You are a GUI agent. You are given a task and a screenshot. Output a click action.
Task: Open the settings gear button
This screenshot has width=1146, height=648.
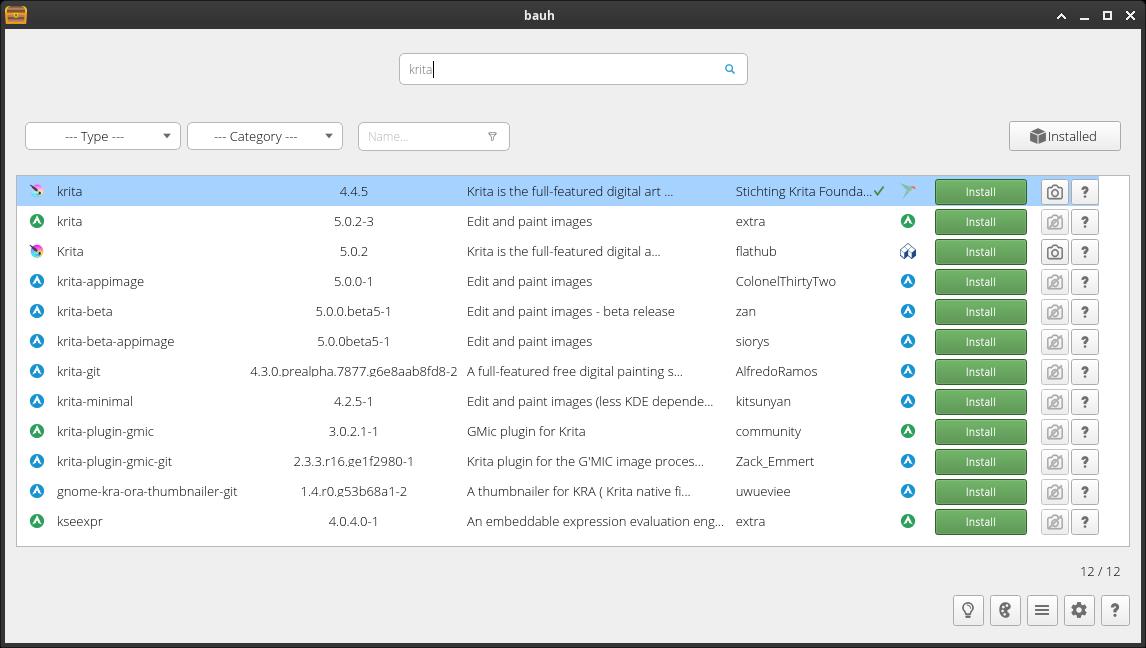pos(1079,610)
